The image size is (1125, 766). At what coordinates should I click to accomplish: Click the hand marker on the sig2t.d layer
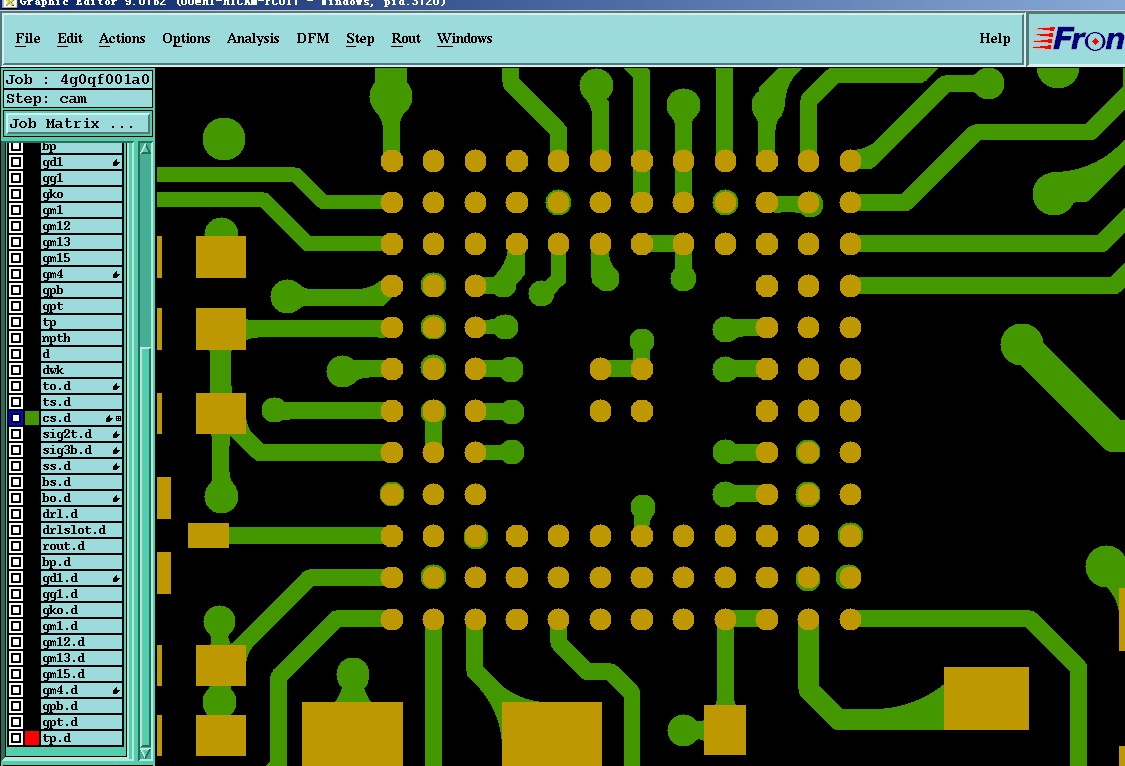click(x=116, y=435)
